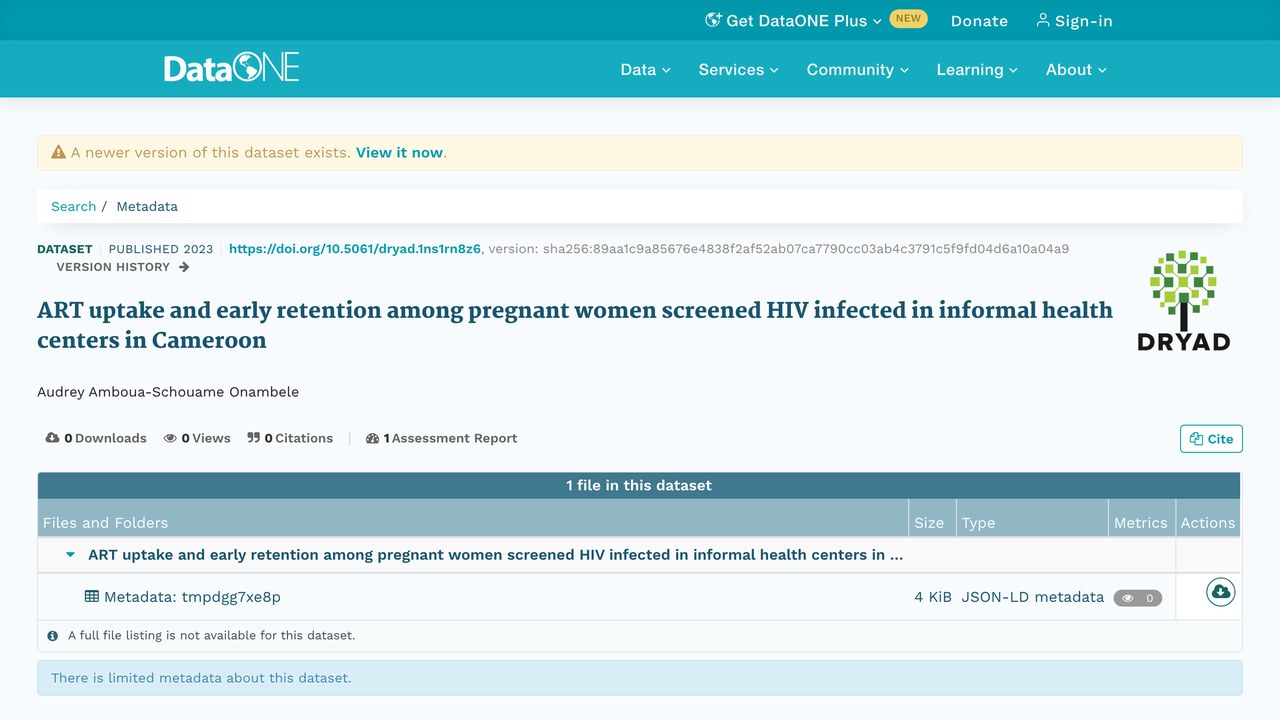1280x720 pixels.
Task: Click View it now link
Action: click(x=399, y=153)
